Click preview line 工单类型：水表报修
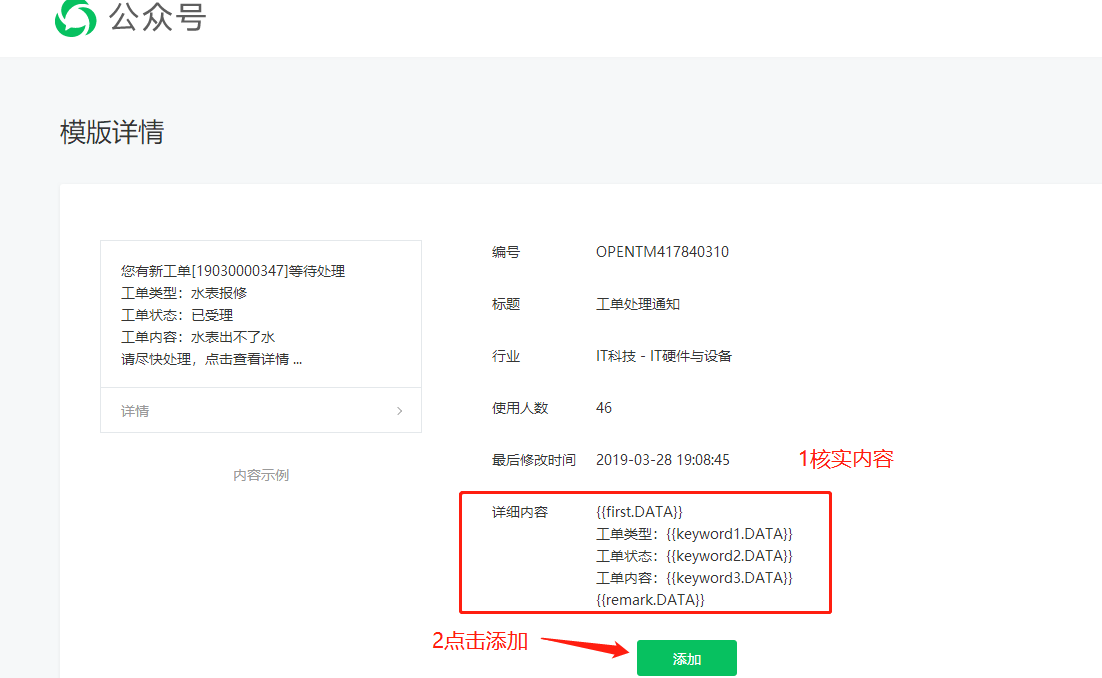This screenshot has height=678, width=1102. click(183, 293)
